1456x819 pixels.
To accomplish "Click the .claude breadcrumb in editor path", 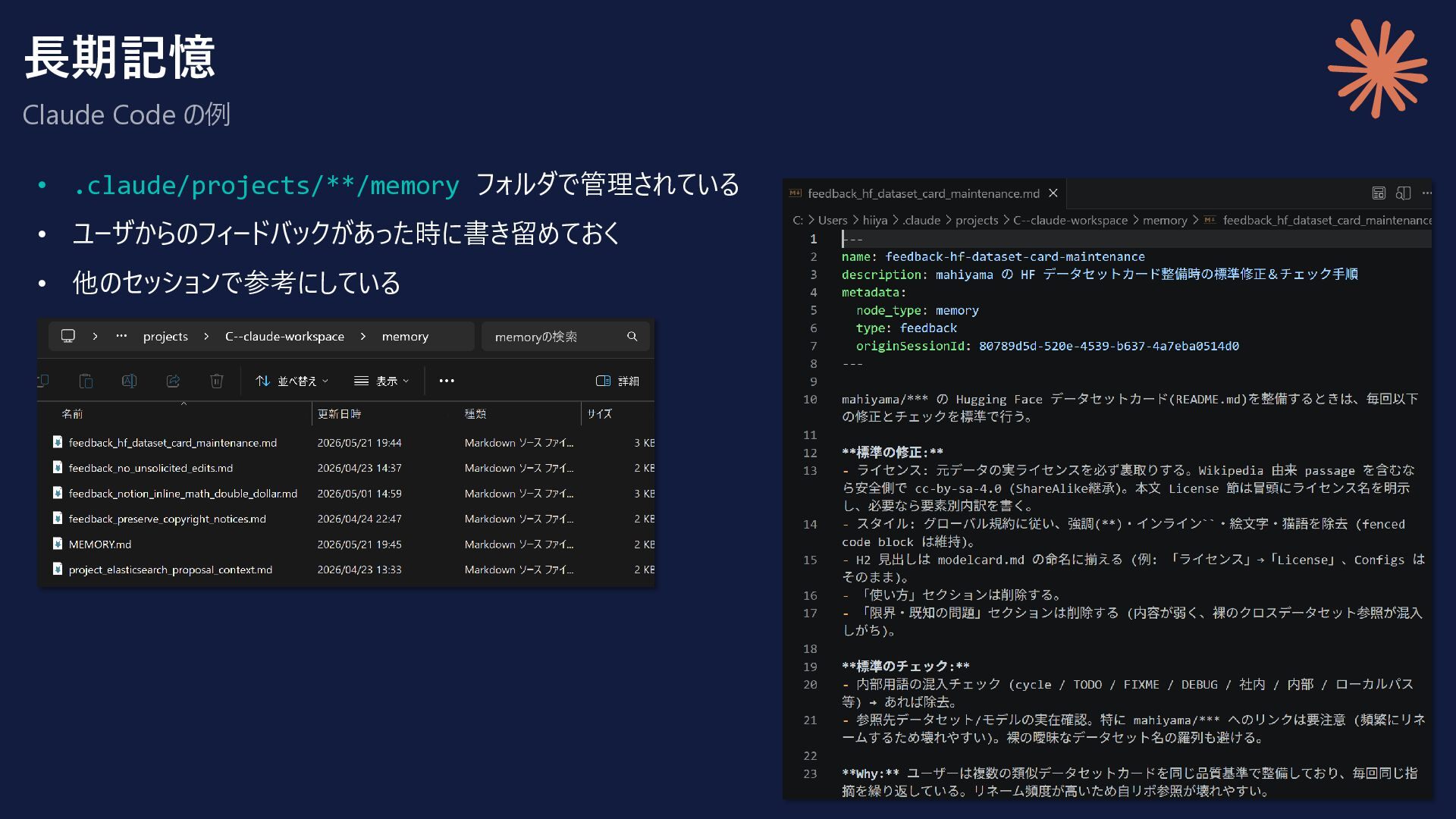I will pyautogui.click(x=921, y=221).
